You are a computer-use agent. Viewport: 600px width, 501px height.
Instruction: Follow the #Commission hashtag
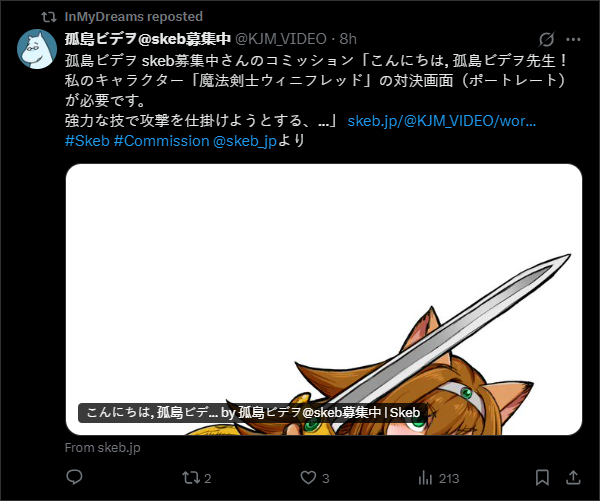[x=161, y=141]
